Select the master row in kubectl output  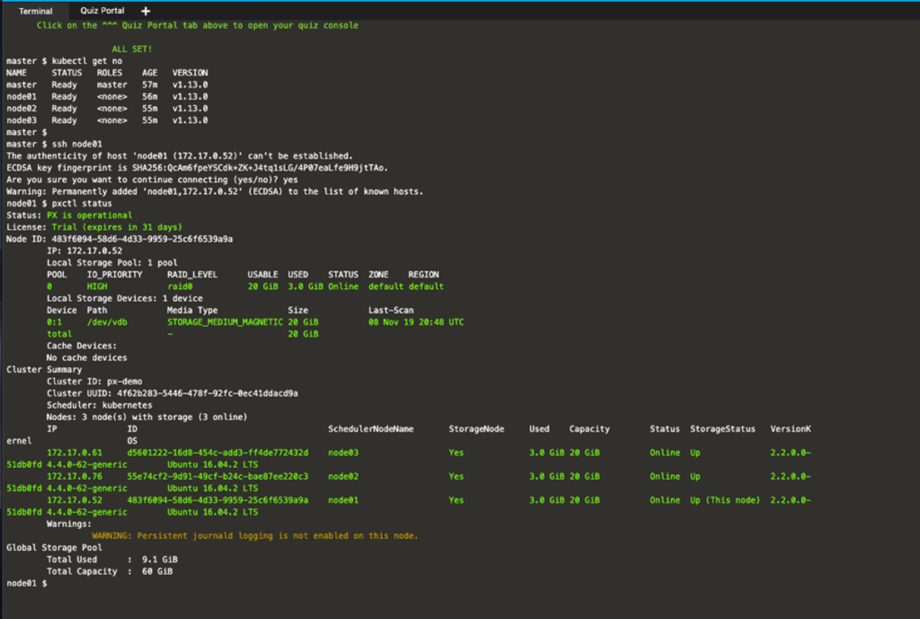pyautogui.click(x=107, y=85)
